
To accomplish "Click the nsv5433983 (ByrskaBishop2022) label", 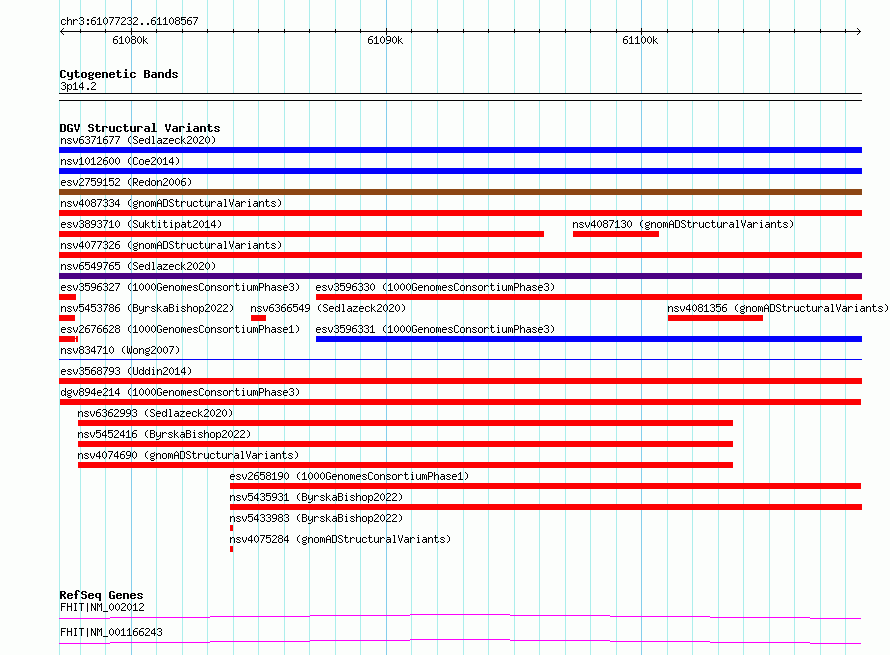I will click(x=316, y=518).
